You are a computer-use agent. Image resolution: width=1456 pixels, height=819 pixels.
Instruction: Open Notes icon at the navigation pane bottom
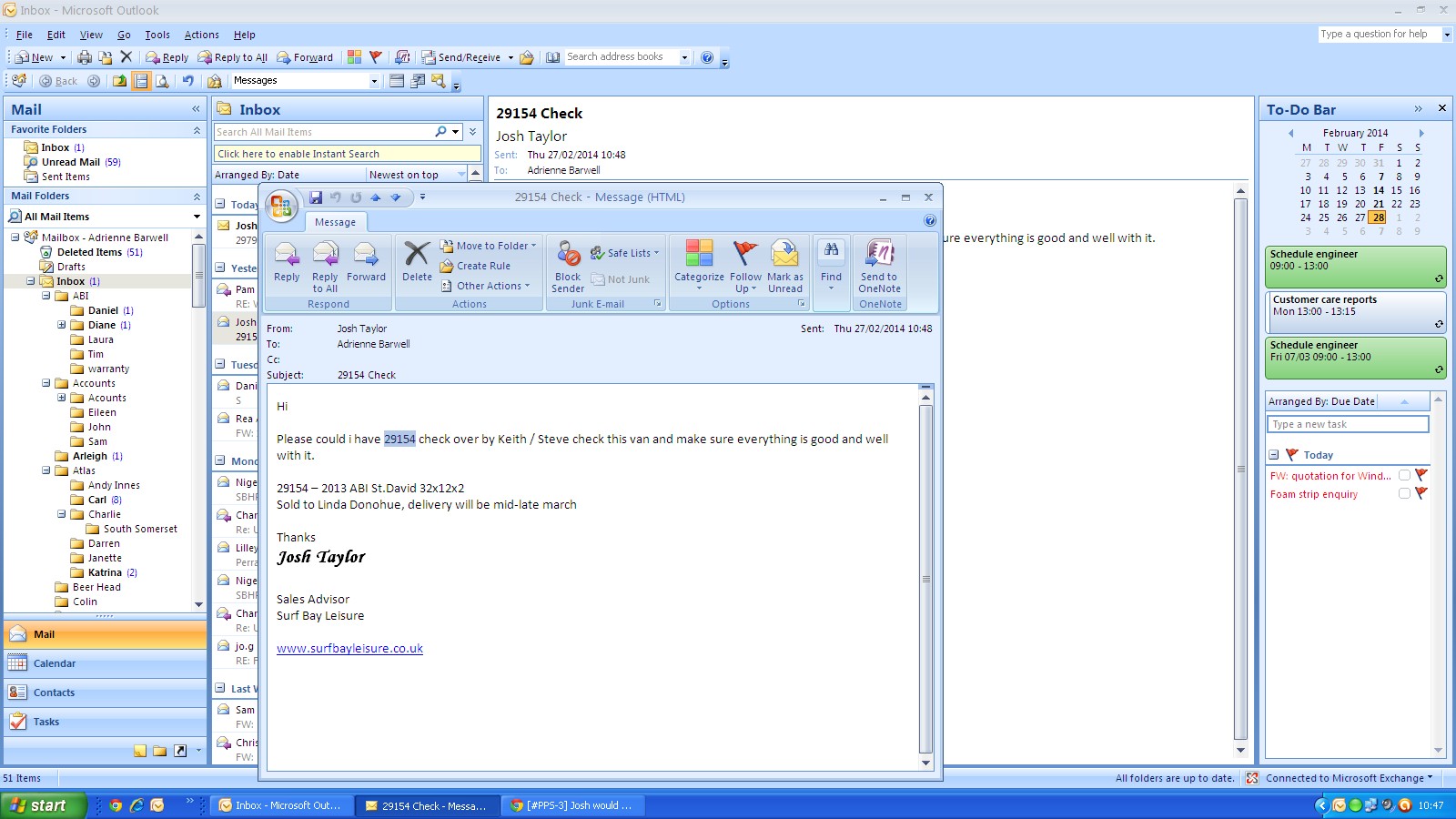(x=139, y=751)
